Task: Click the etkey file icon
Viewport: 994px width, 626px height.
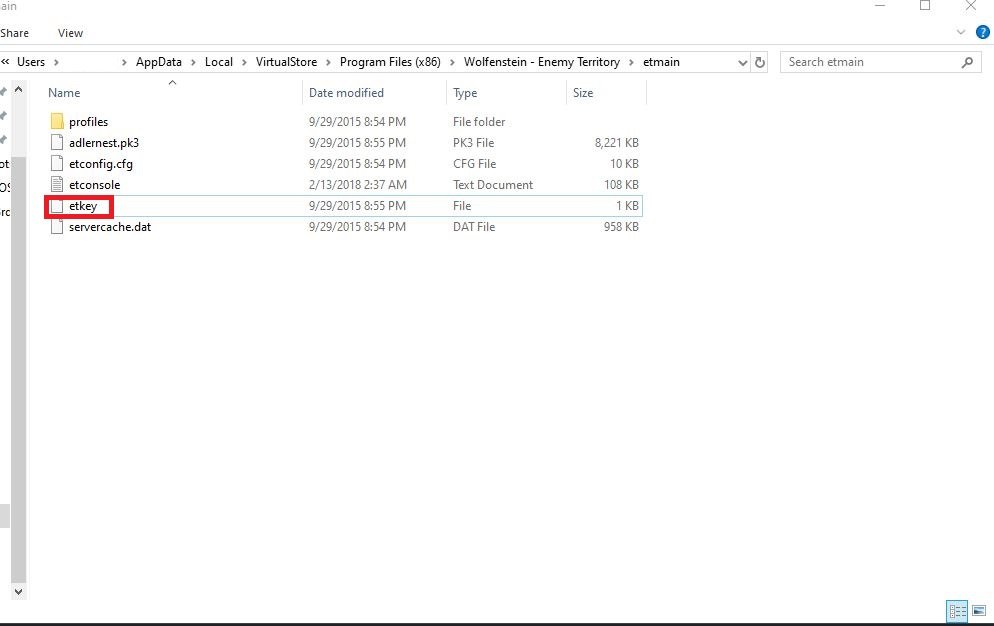Action: click(57, 205)
